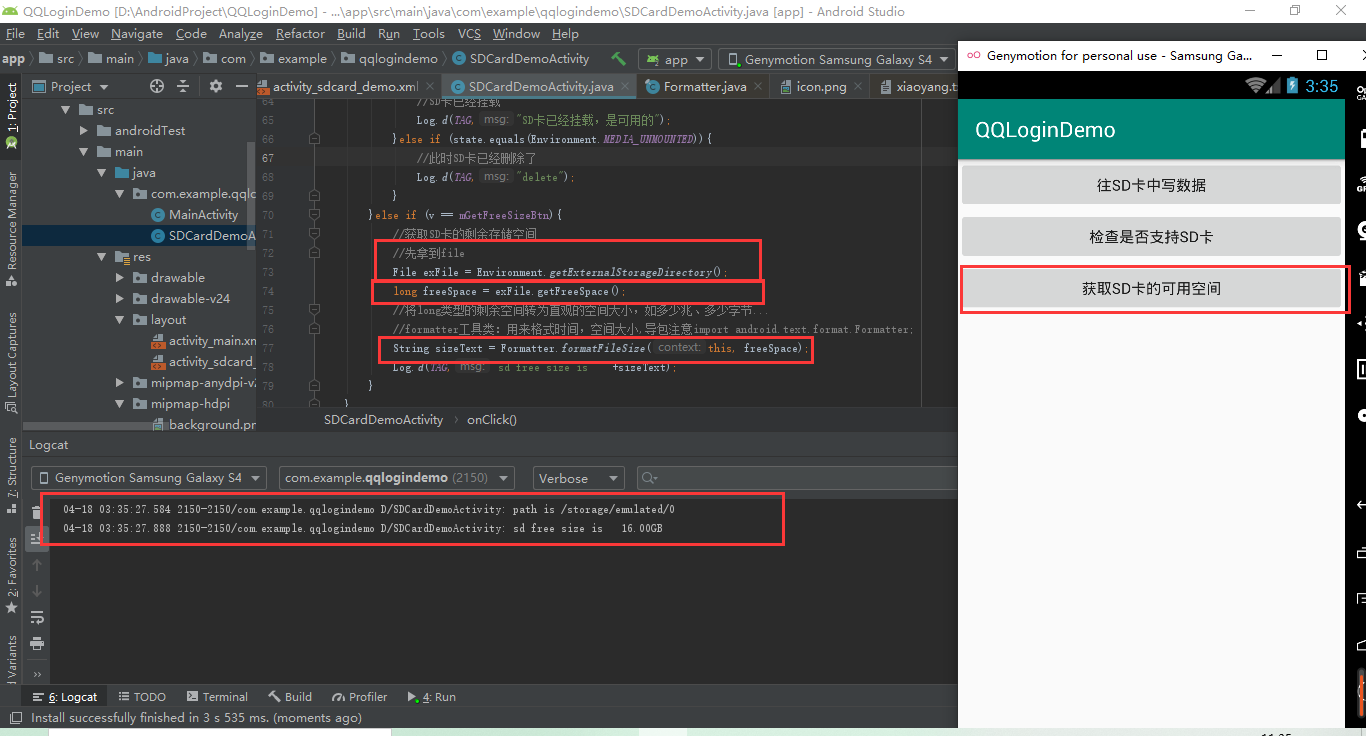Open the Verbose log level dropdown
The height and width of the screenshot is (736, 1366).
point(579,478)
